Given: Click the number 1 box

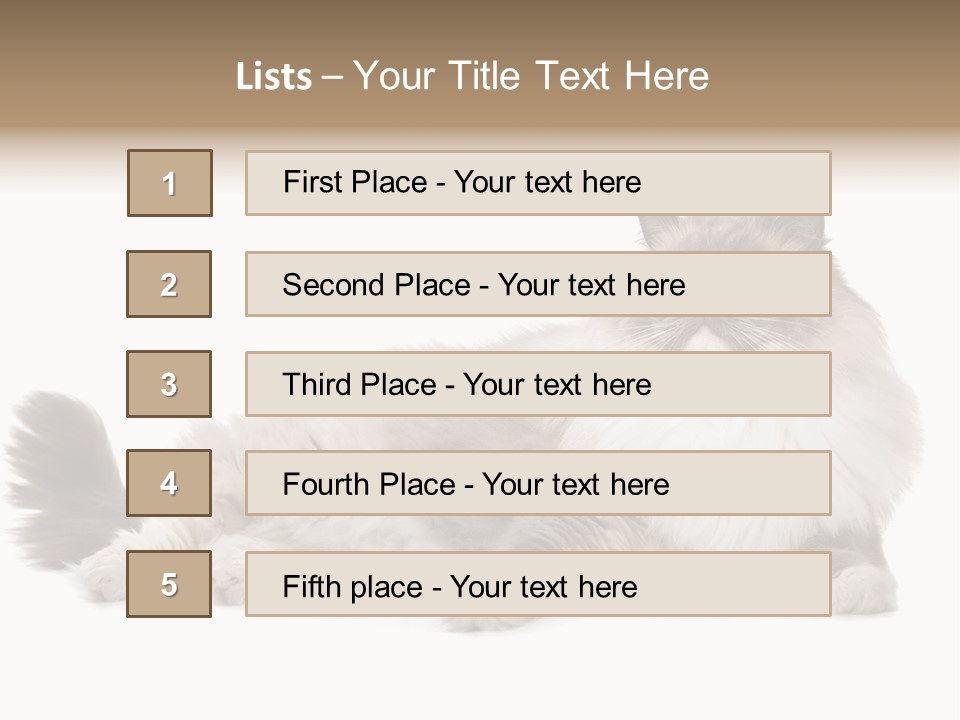Looking at the screenshot, I should click(170, 183).
